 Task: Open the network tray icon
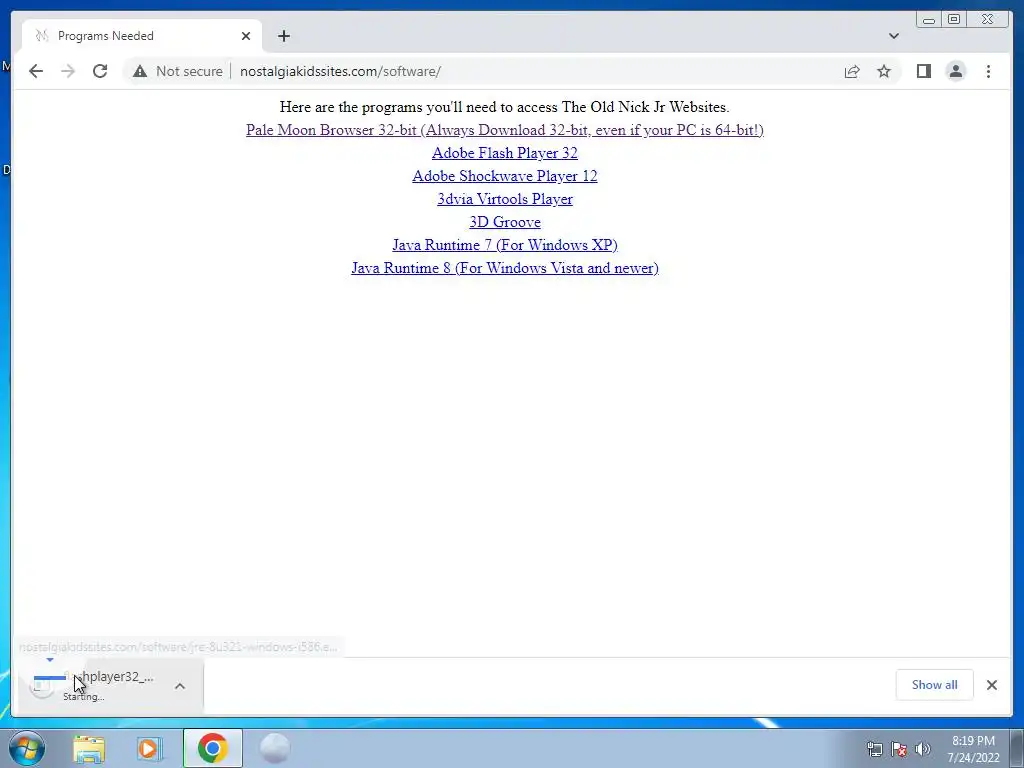(x=874, y=749)
